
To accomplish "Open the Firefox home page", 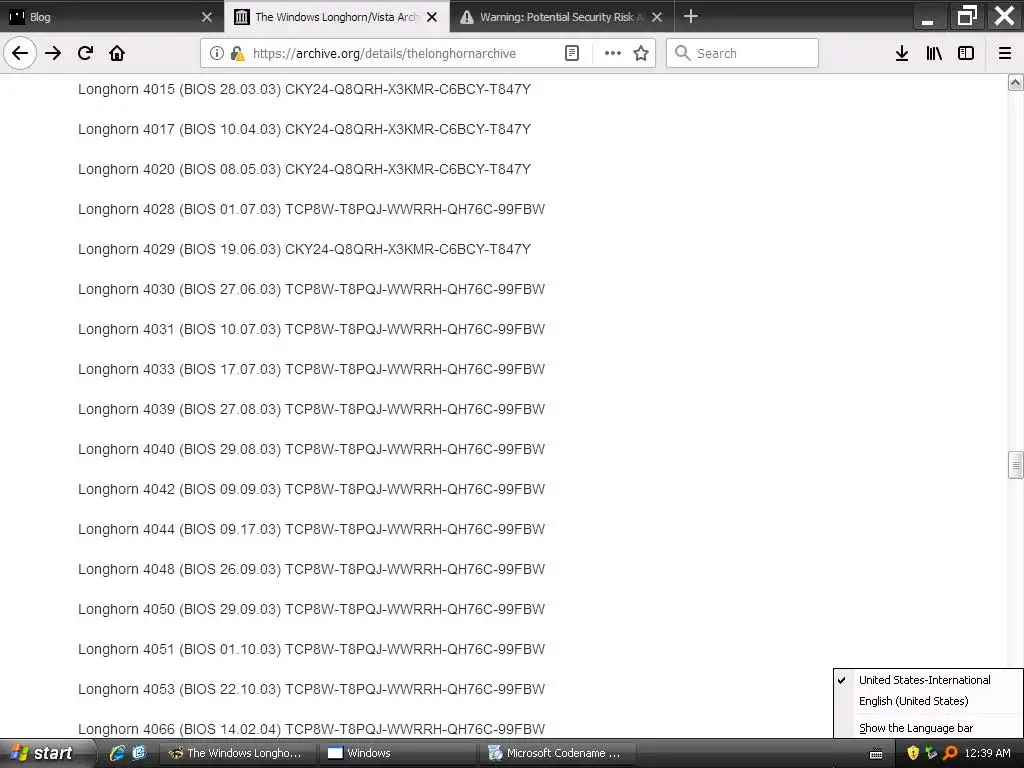I will (117, 53).
